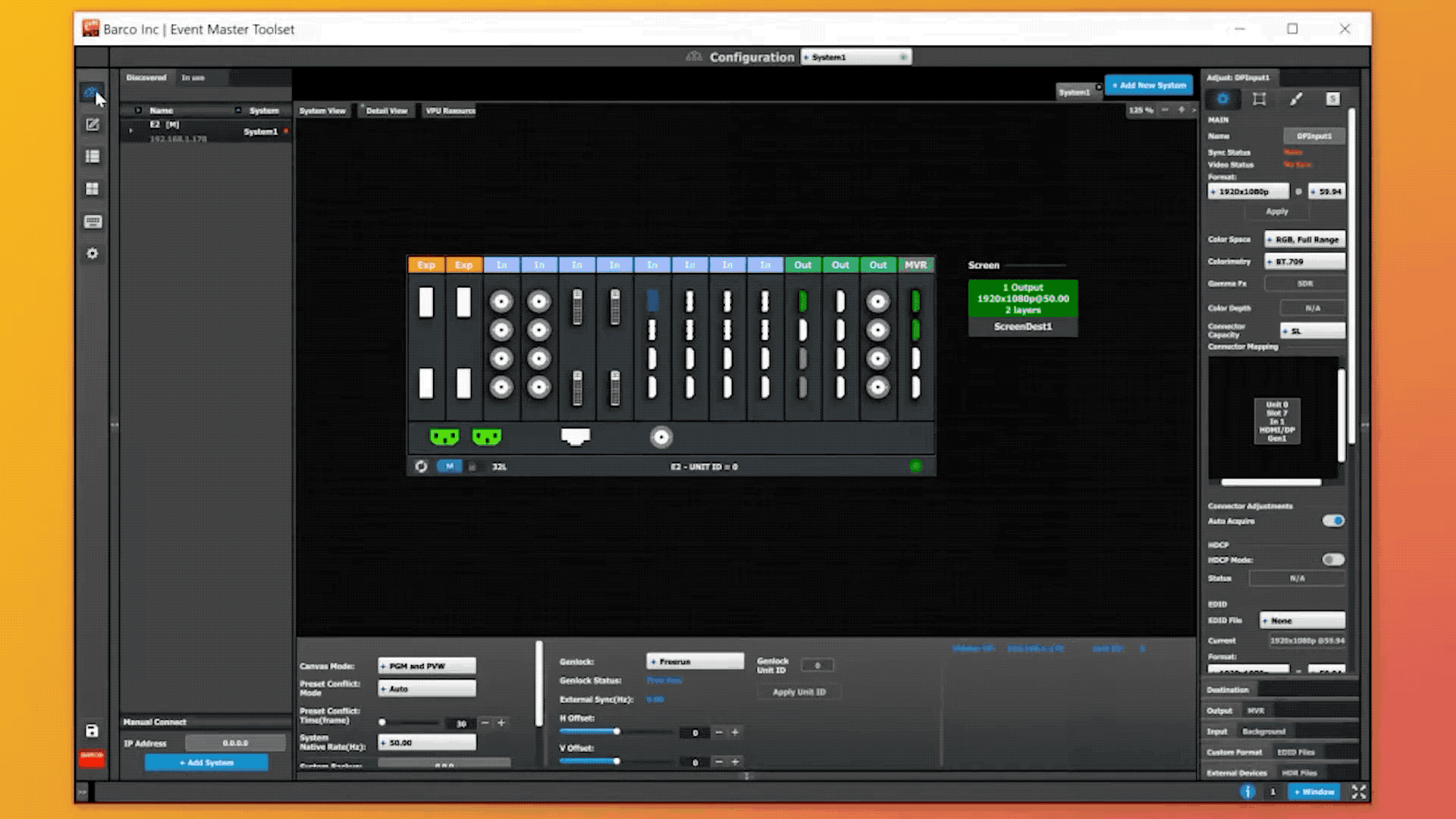Viewport: 1456px width, 819px height.
Task: Select the brush color adjust icon in Adjust panel
Action: click(1296, 99)
